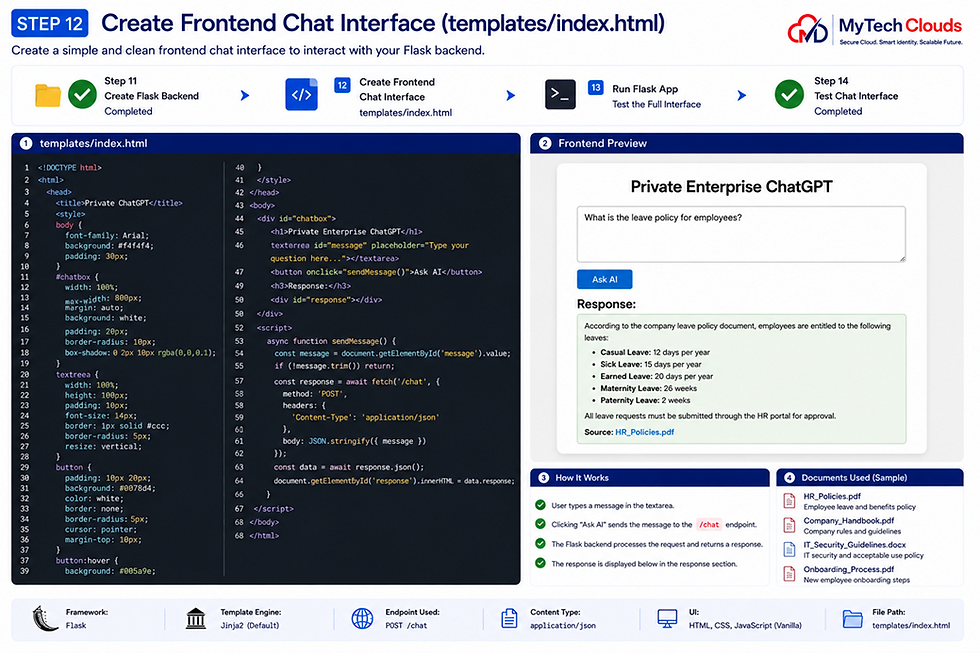This screenshot has height=653, width=980.
Task: Click 'POST /chat' footer value
Action: (x=406, y=626)
